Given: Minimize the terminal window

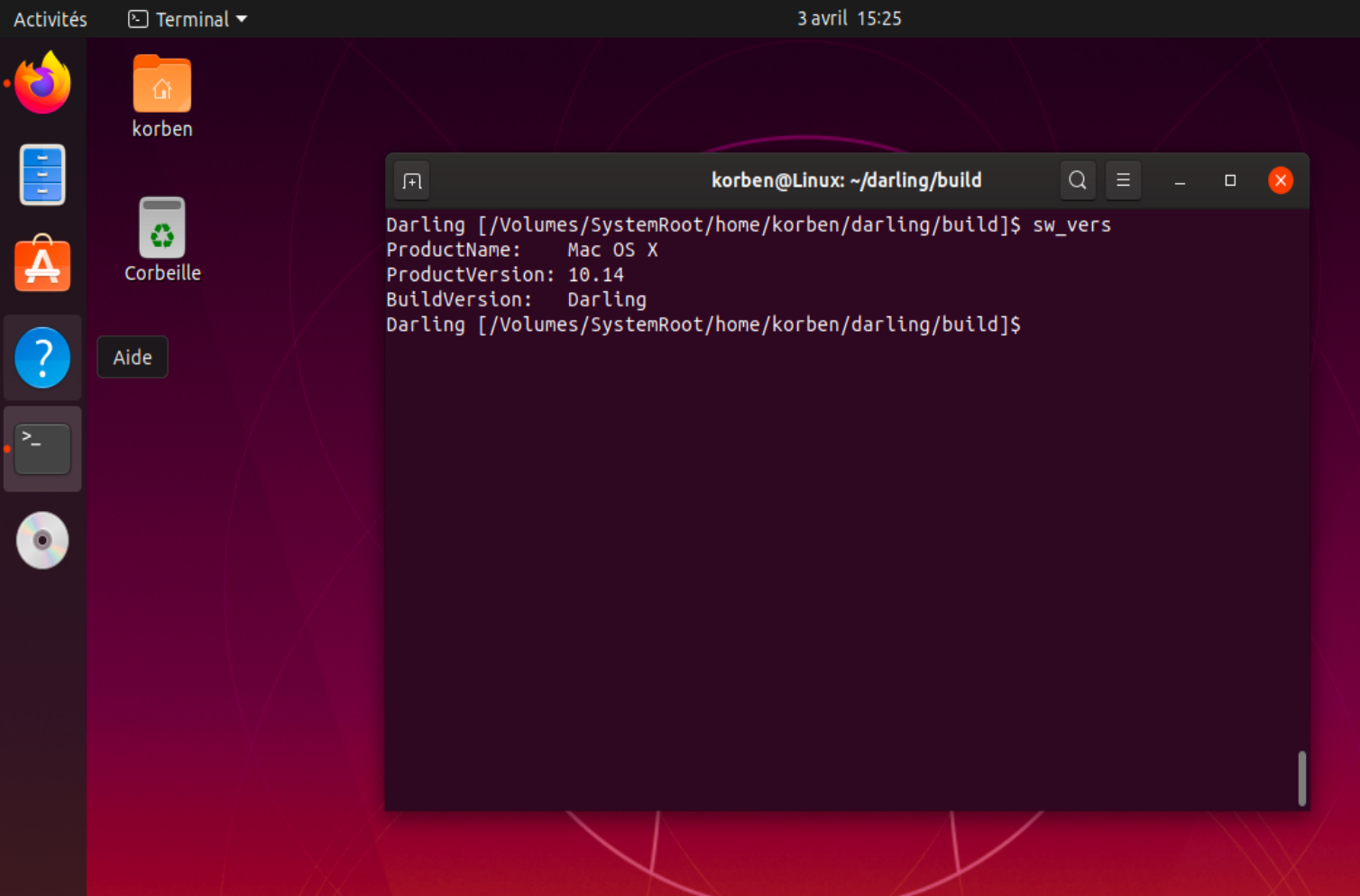Looking at the screenshot, I should [x=1180, y=181].
